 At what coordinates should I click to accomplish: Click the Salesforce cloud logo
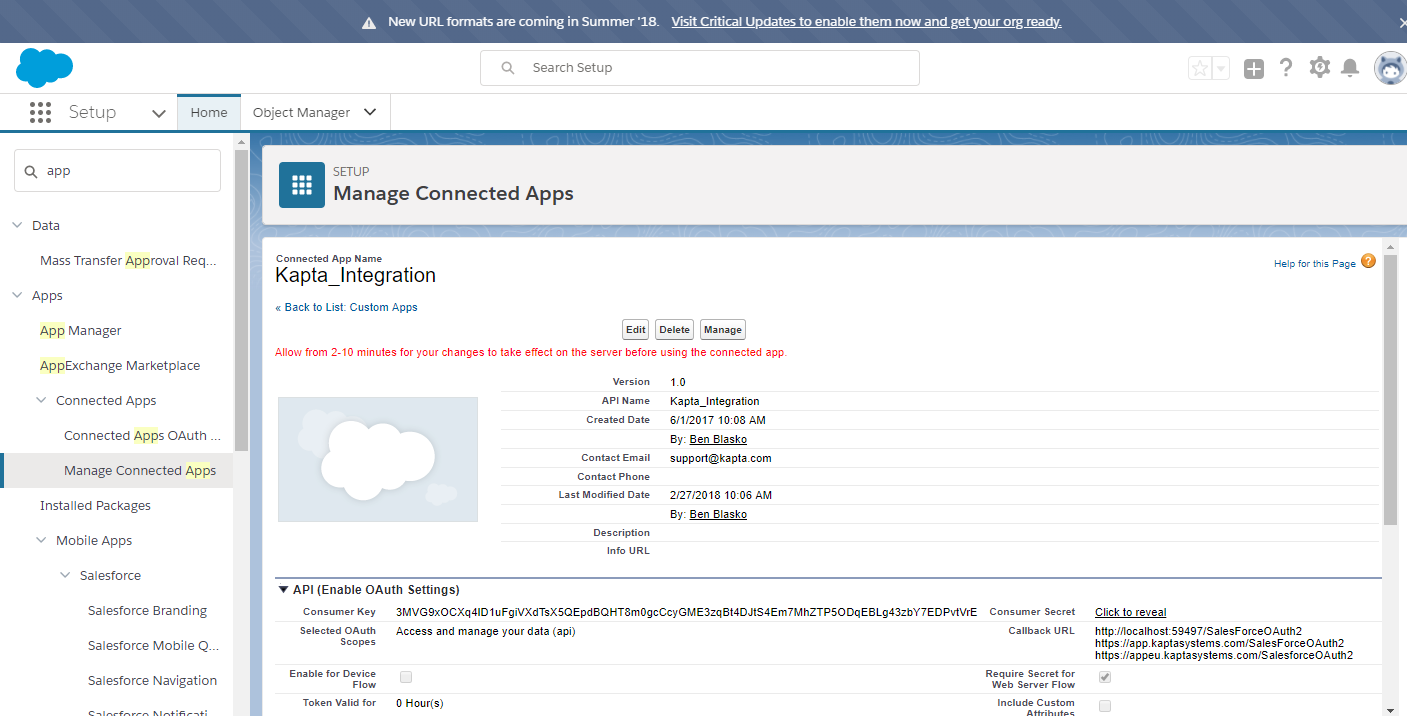pyautogui.click(x=44, y=68)
